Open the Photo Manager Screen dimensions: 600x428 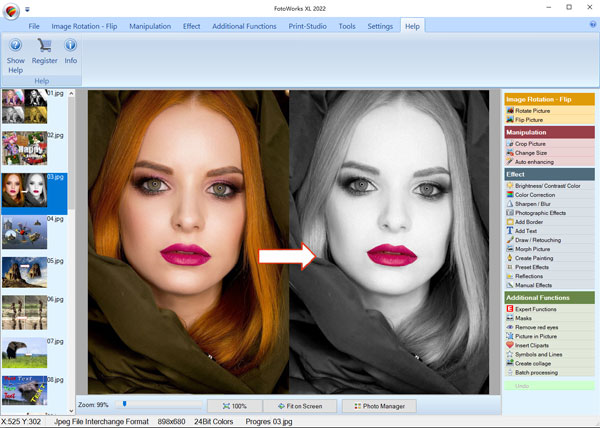click(379, 406)
